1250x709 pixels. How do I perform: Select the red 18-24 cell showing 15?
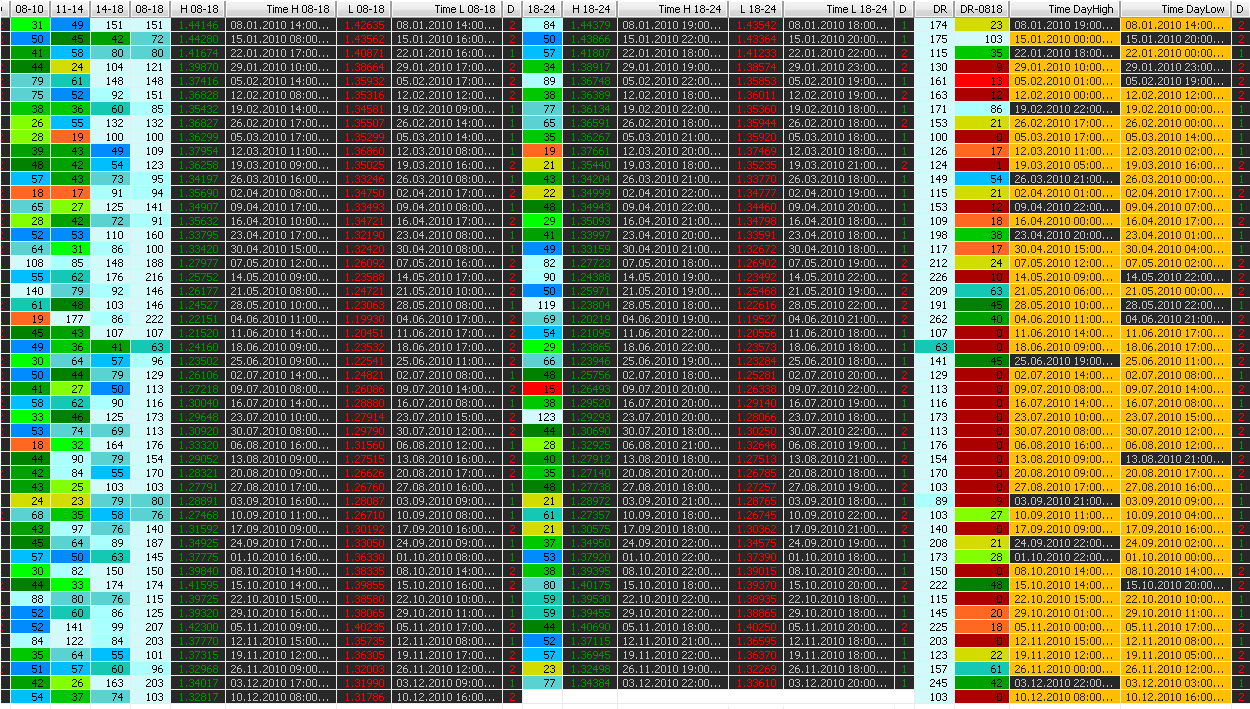point(541,388)
